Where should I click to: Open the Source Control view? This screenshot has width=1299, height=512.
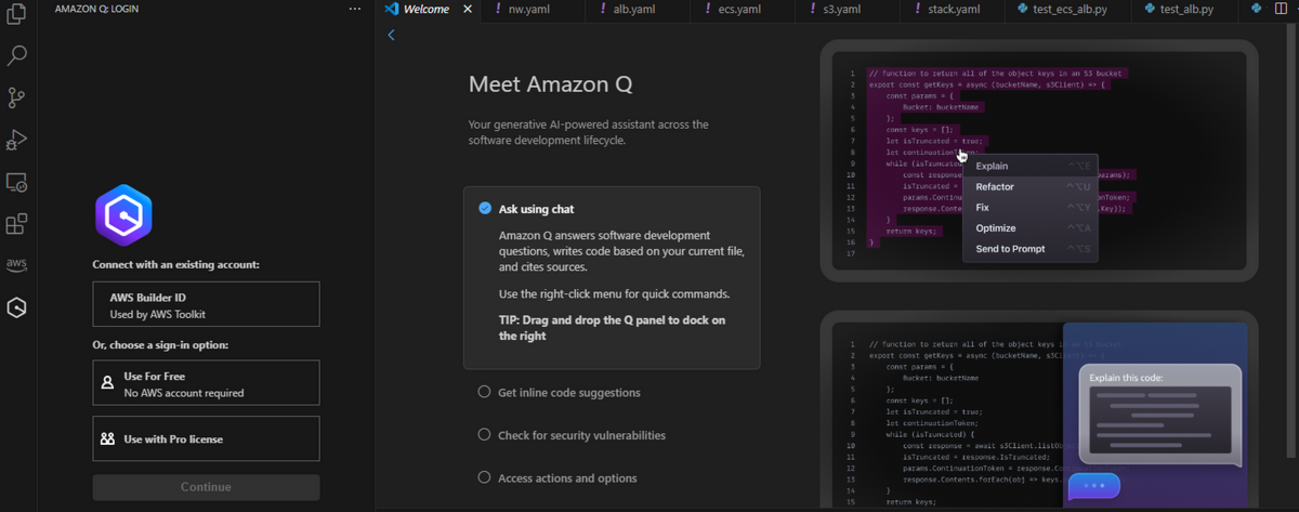17,98
